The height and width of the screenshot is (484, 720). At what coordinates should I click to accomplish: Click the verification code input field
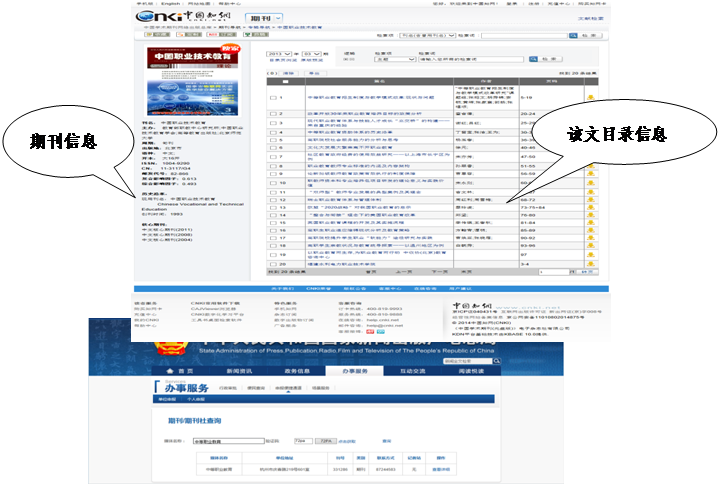[x=304, y=441]
